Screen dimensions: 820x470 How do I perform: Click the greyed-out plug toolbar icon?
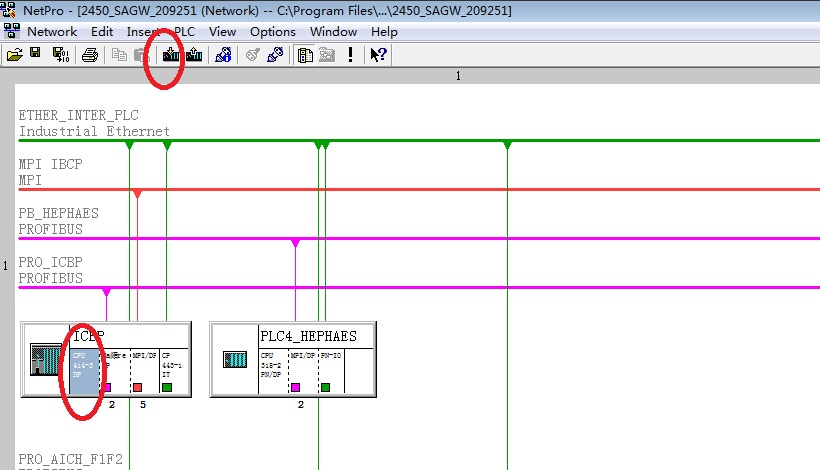pyautogui.click(x=253, y=54)
